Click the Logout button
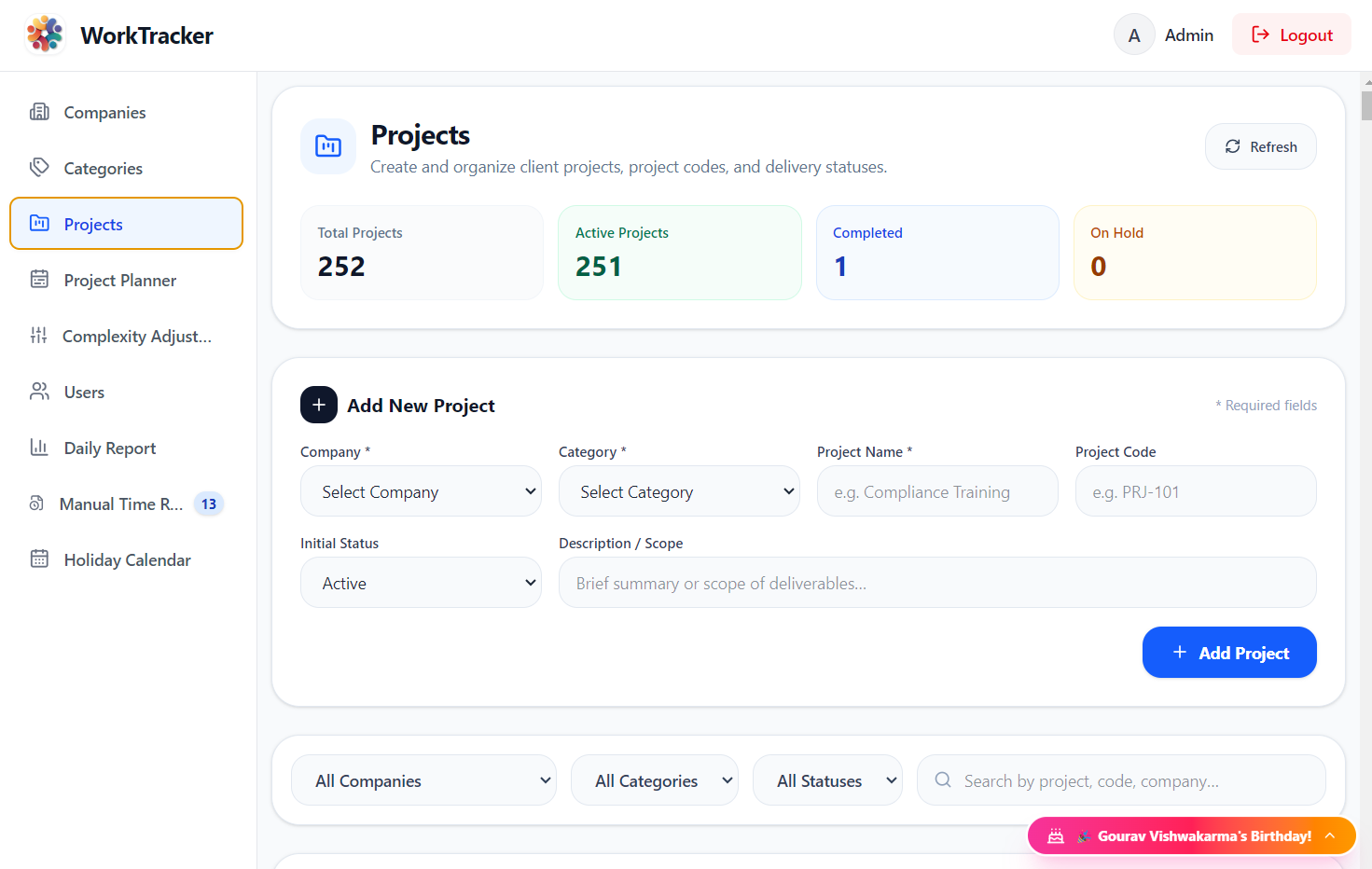 [1292, 34]
